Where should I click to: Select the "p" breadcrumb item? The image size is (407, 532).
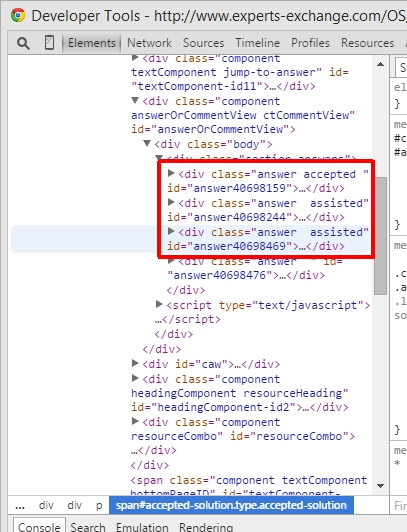99,506
